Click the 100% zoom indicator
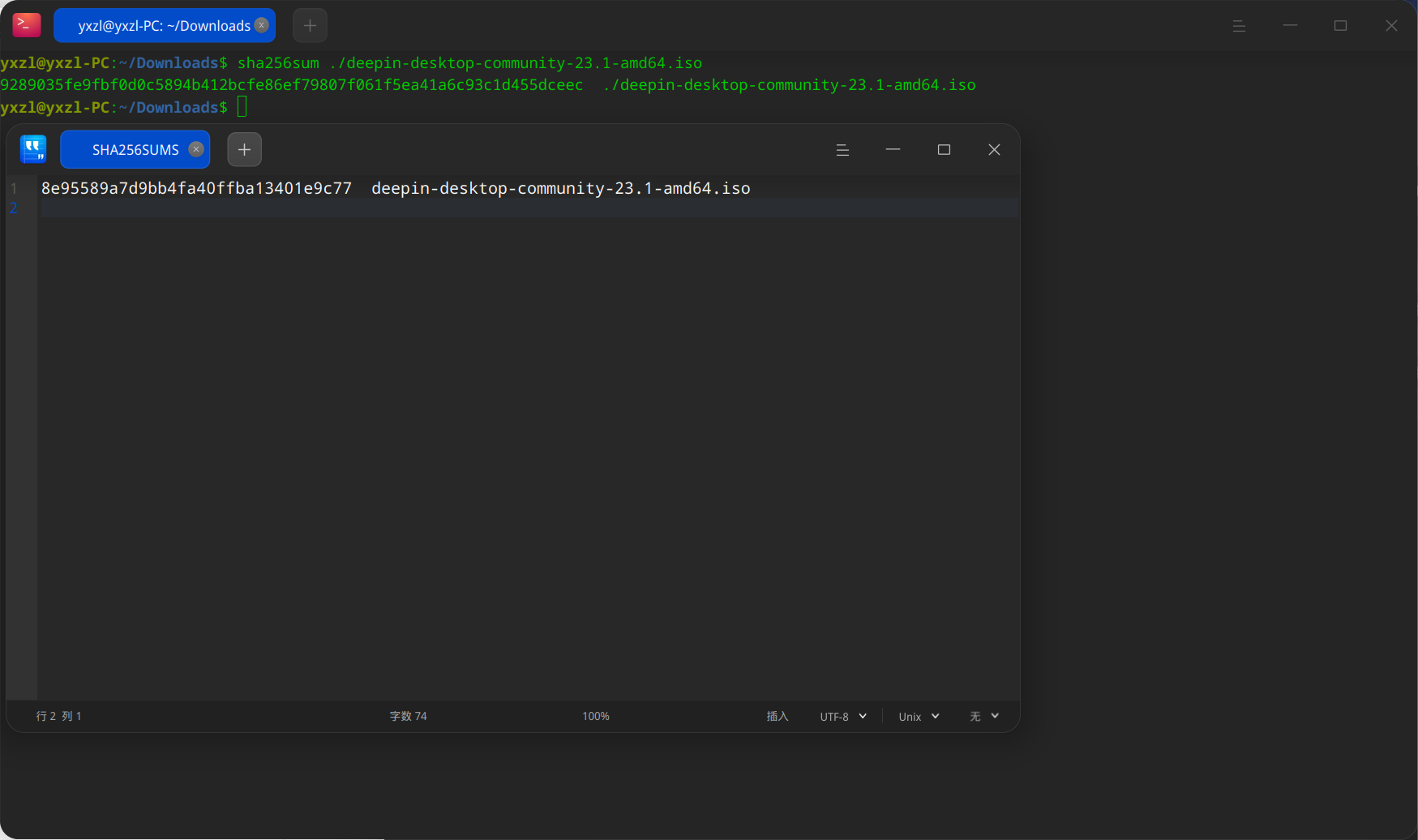The height and width of the screenshot is (840, 1418). click(x=596, y=717)
